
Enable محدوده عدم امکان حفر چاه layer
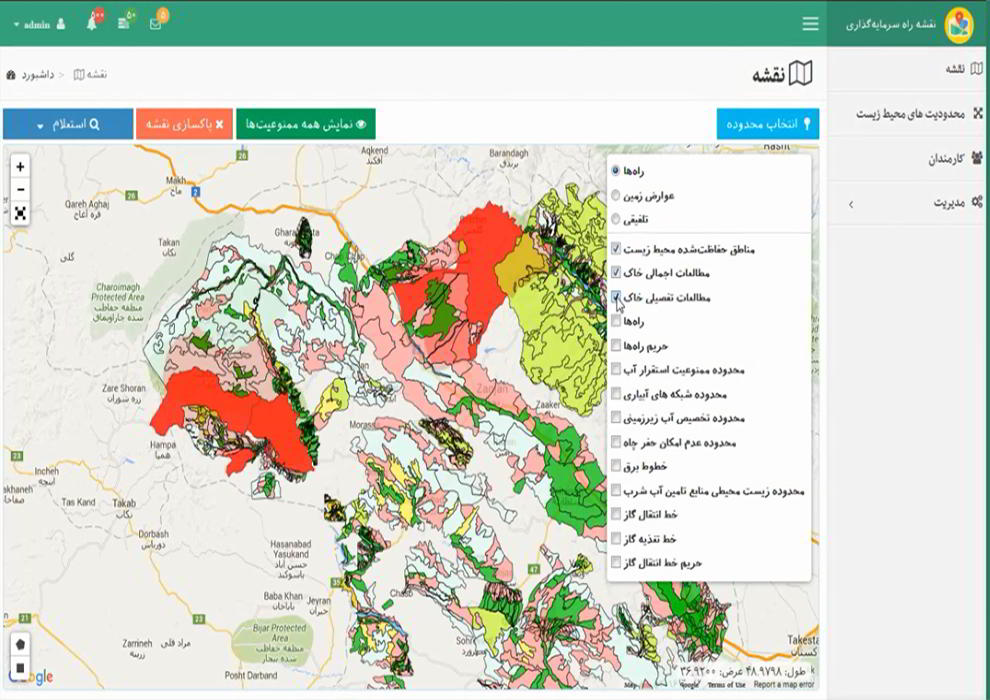click(616, 442)
